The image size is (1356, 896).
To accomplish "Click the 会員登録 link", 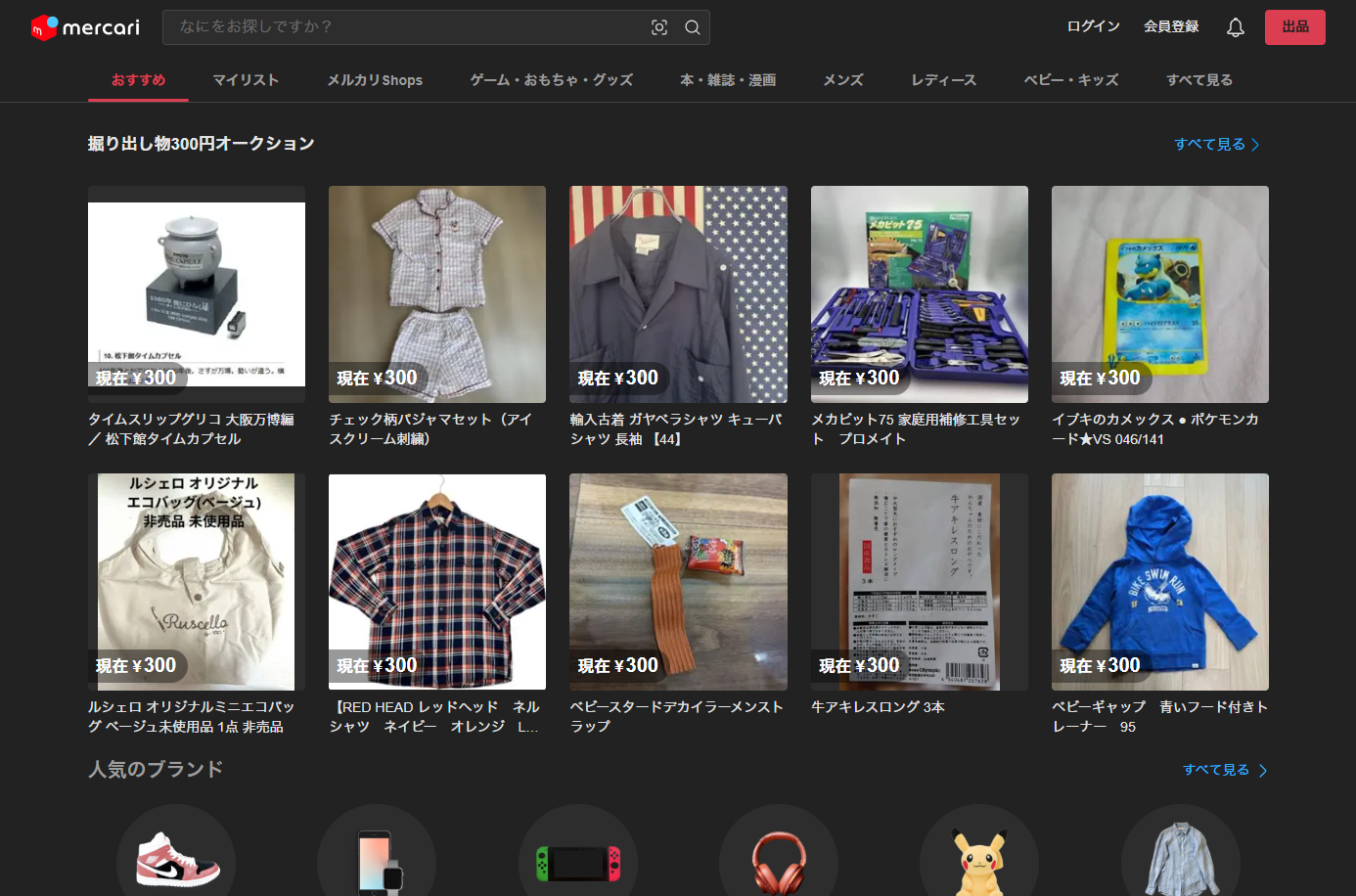I will click(x=1171, y=26).
